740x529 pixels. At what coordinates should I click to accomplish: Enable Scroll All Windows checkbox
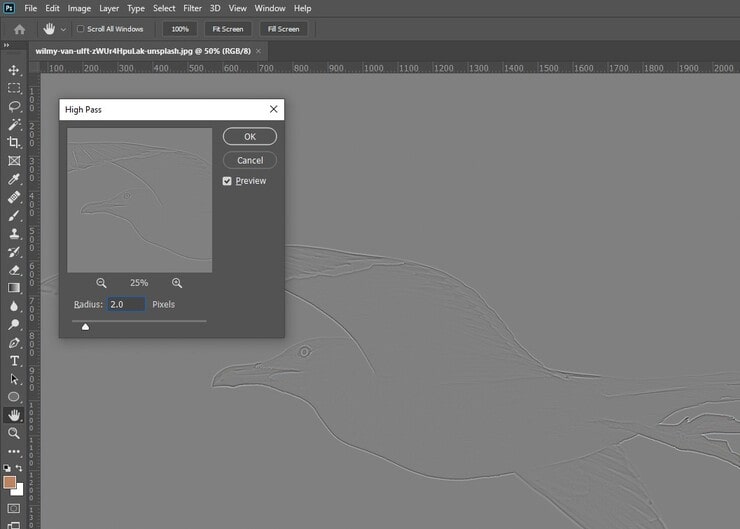click(80, 29)
